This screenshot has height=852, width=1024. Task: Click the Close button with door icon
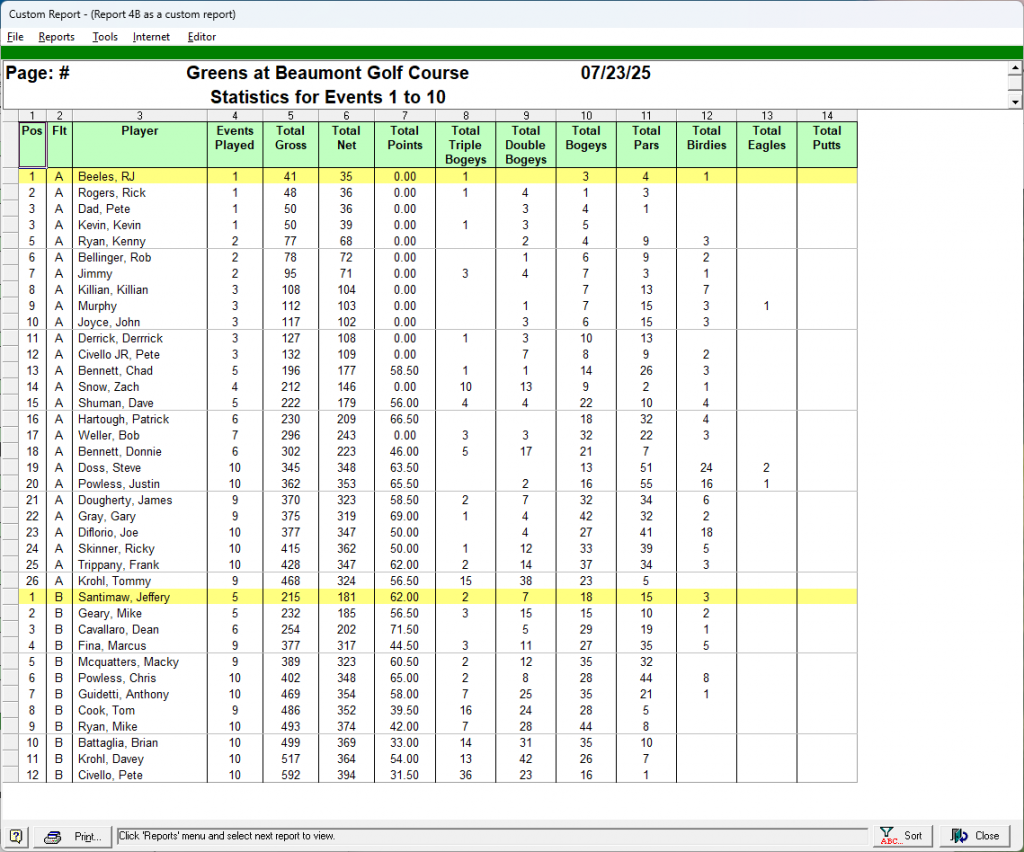coord(975,836)
